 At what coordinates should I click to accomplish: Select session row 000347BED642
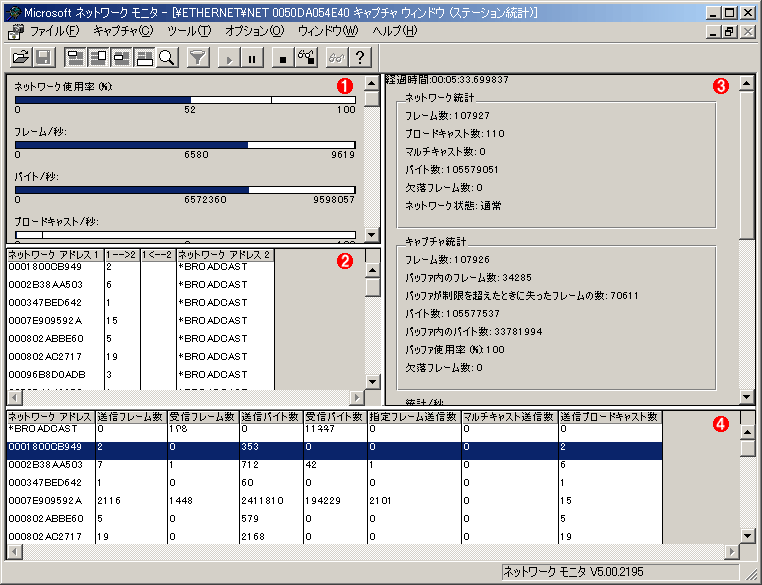[140, 303]
